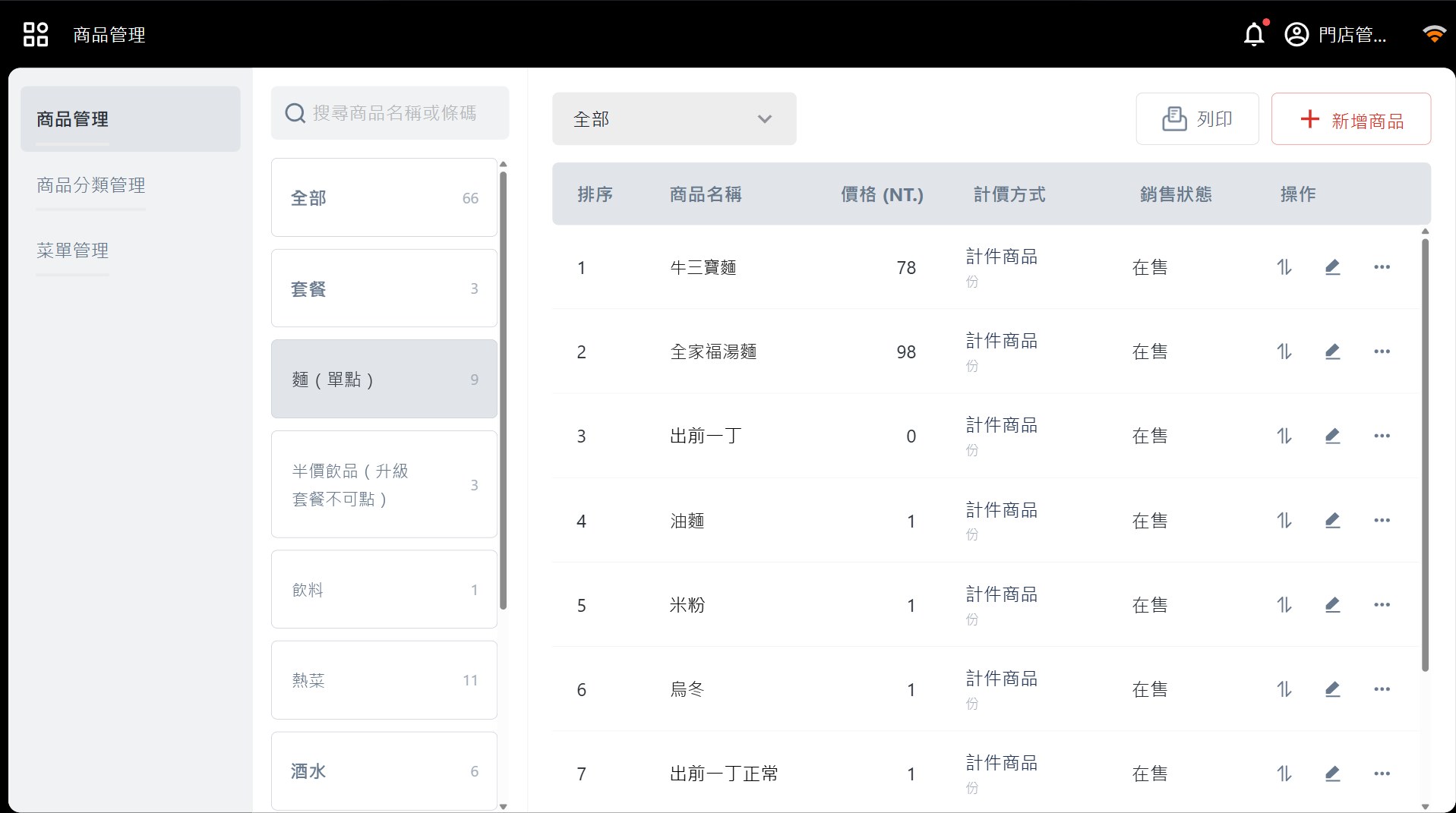
Task: Open the store manager account menu
Action: 1335,34
